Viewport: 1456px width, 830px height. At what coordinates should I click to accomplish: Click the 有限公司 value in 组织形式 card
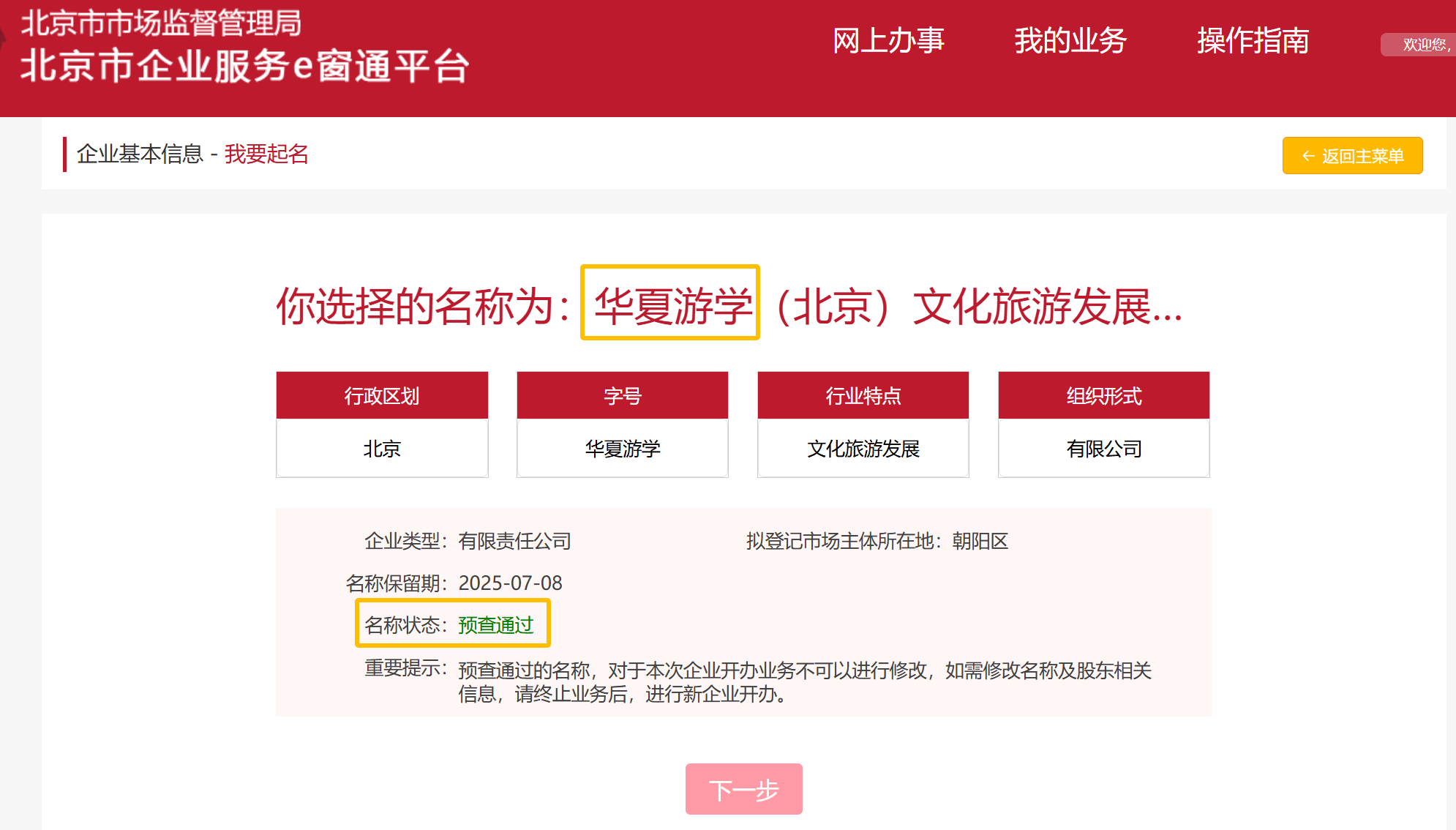point(1104,449)
